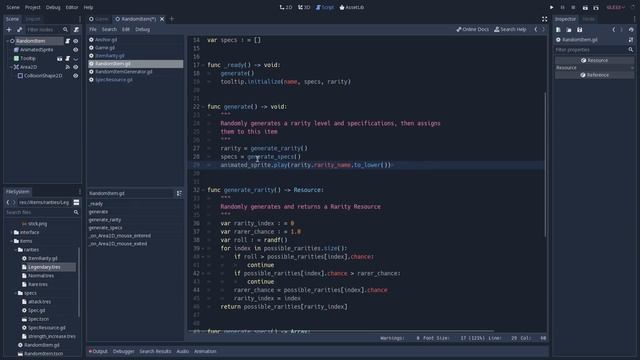Collapse the specs folder
This screenshot has width=640, height=360.
coord(16,293)
